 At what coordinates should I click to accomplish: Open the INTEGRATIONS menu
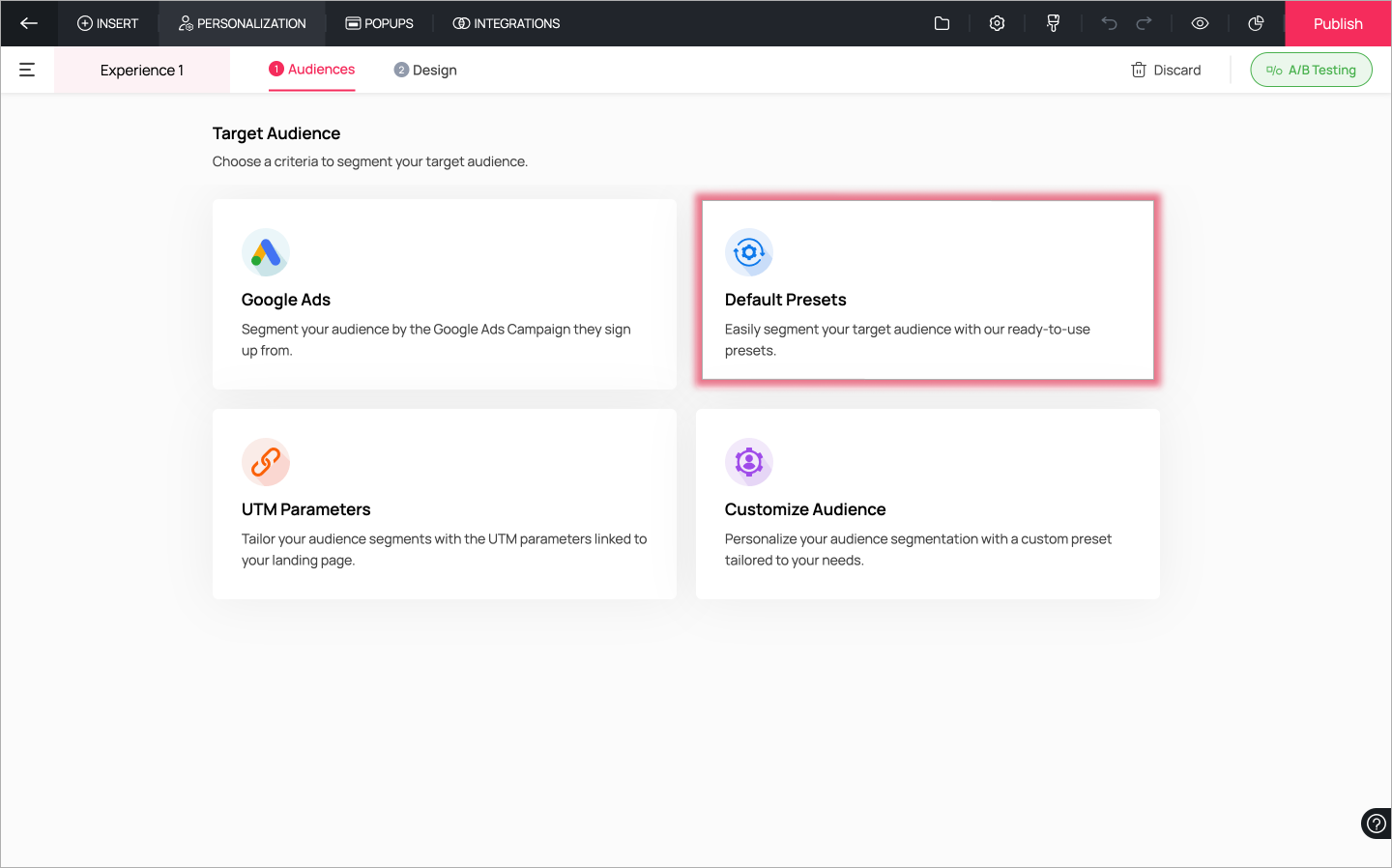pyautogui.click(x=507, y=23)
